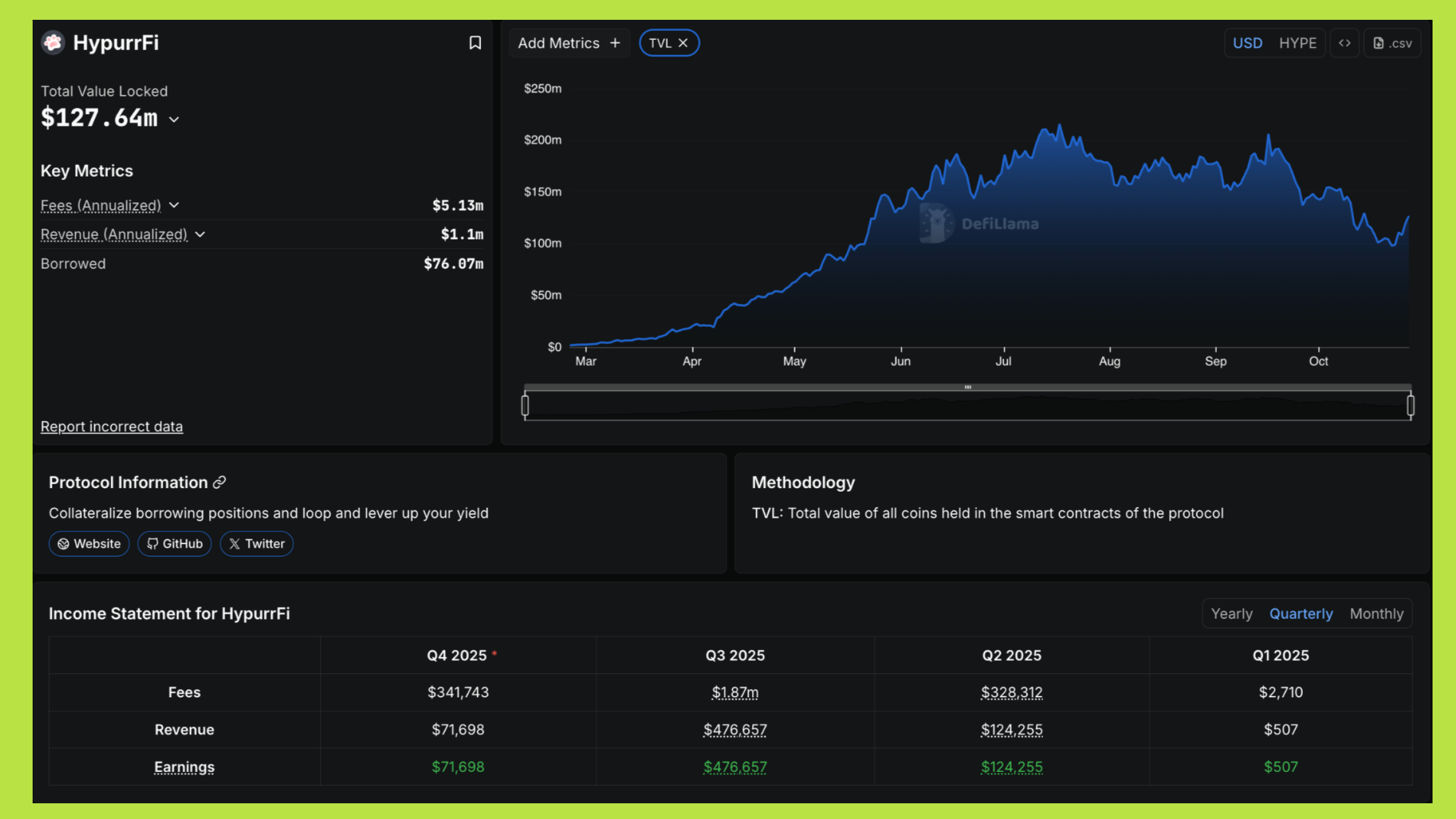Open the GitHub repository link
The image size is (1456, 819).
(175, 543)
